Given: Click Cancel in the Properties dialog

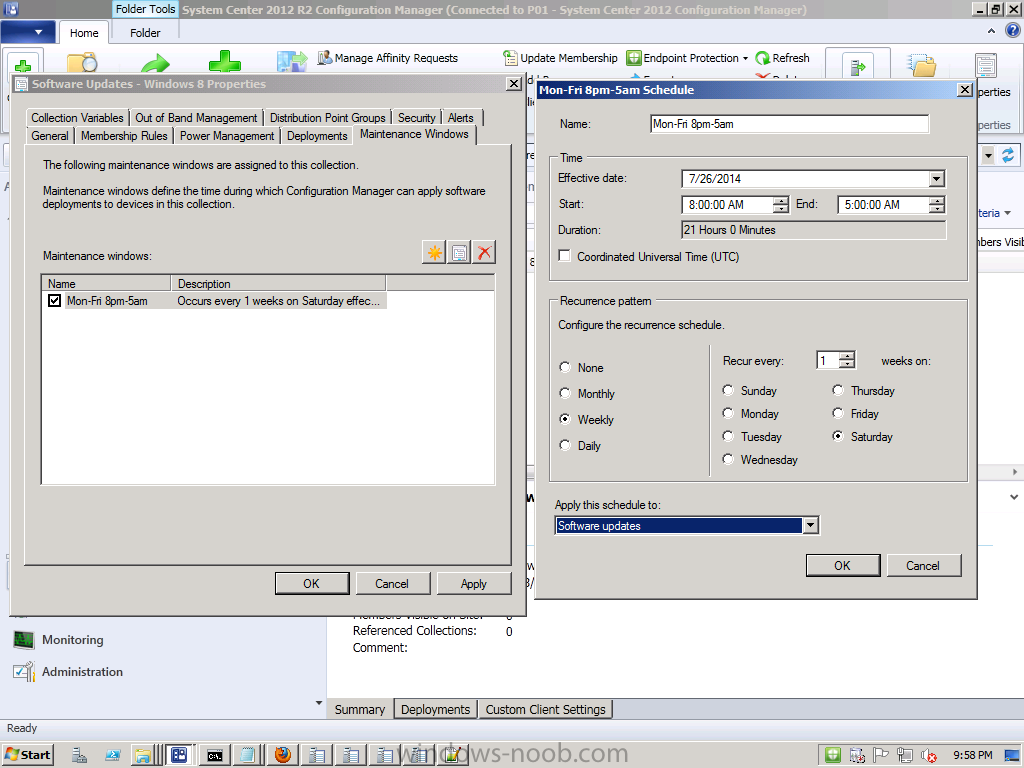Looking at the screenshot, I should pyautogui.click(x=392, y=584).
